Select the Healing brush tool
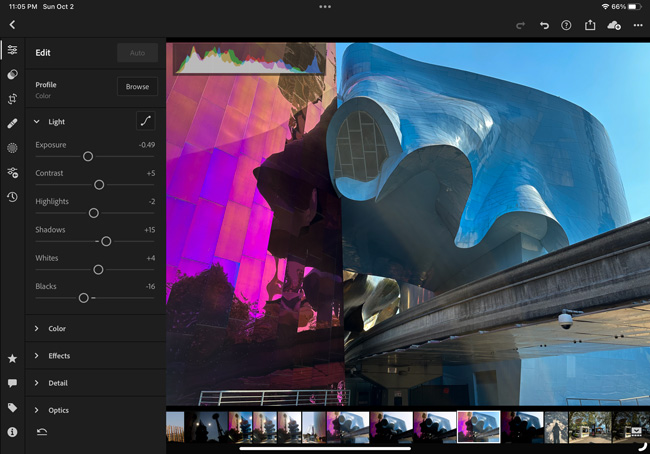The width and height of the screenshot is (650, 454). pyautogui.click(x=12, y=123)
